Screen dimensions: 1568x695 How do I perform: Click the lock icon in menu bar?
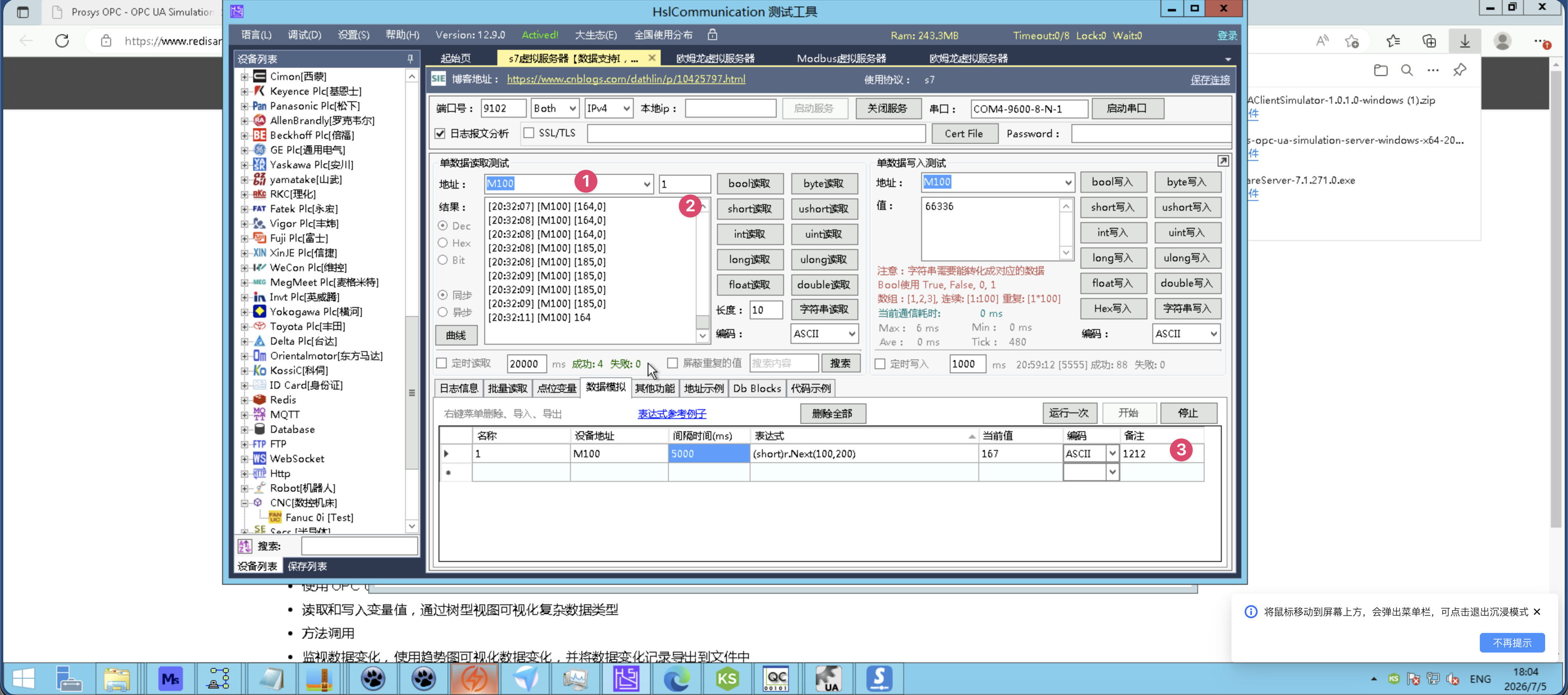[x=712, y=35]
